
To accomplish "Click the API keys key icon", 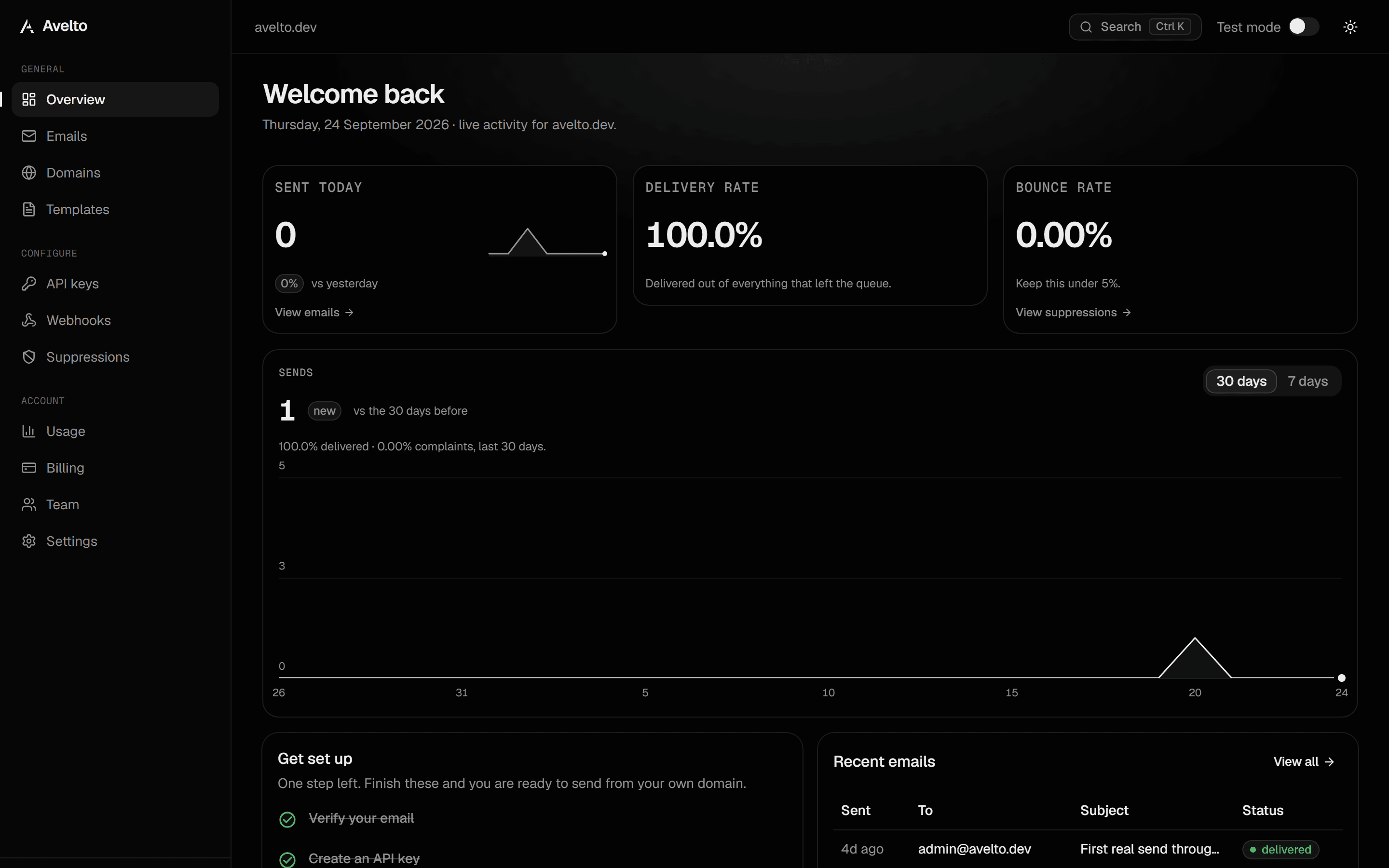I will coord(29,284).
